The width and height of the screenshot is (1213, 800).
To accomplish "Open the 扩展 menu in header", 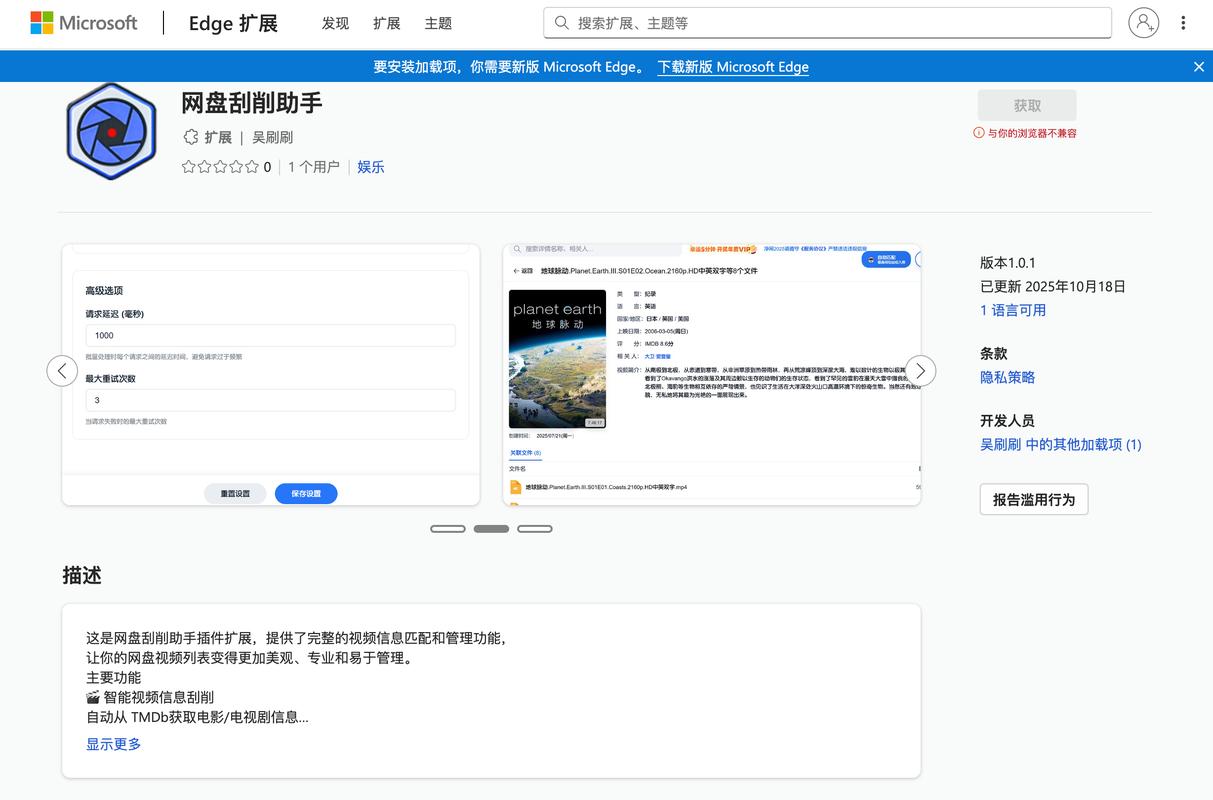I will [386, 23].
